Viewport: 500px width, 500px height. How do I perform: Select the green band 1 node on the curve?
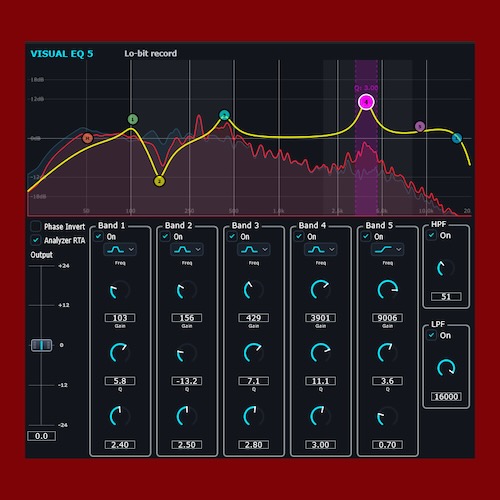pos(133,119)
